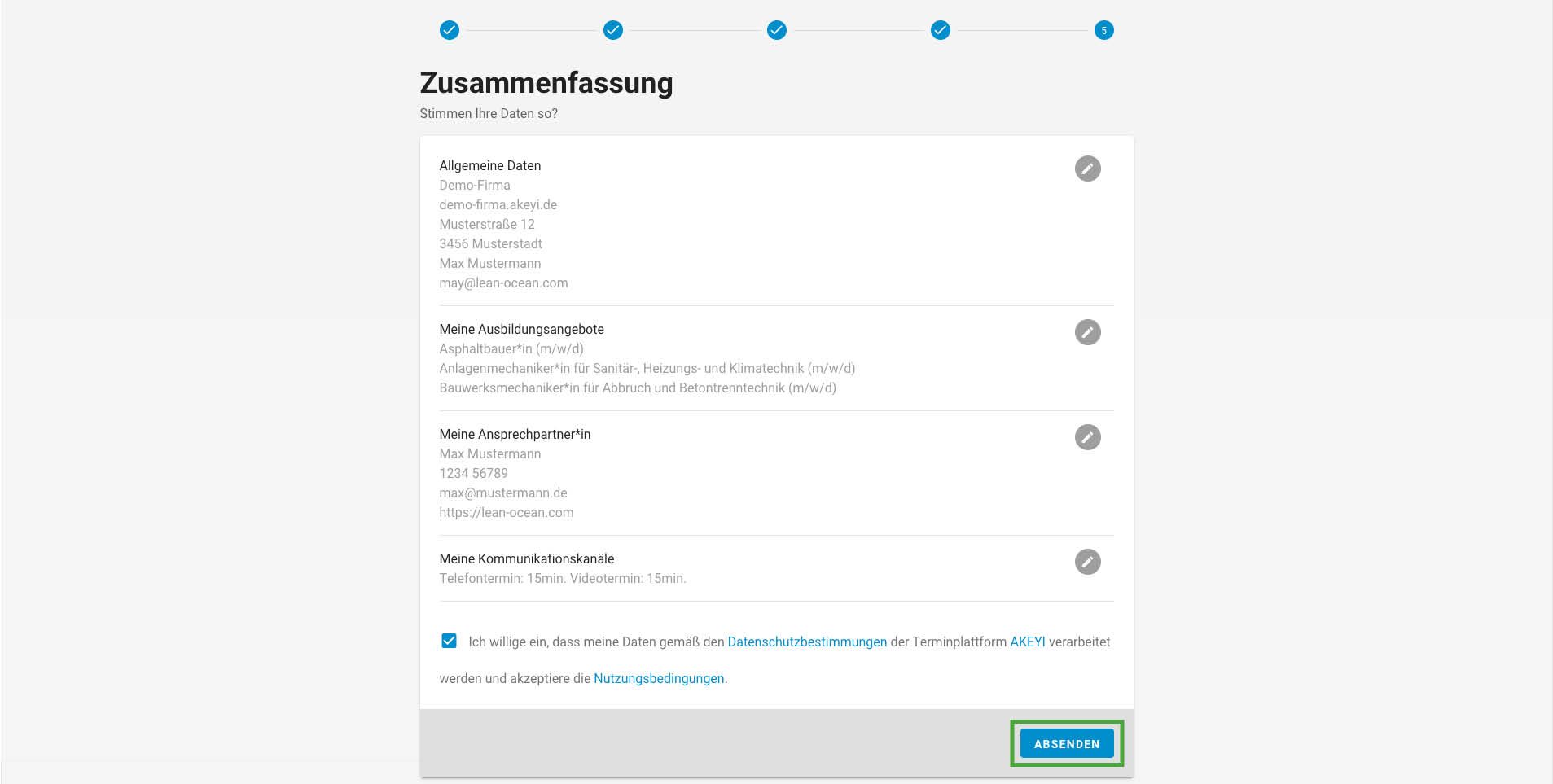Open the AKEYI link

[x=1027, y=642]
